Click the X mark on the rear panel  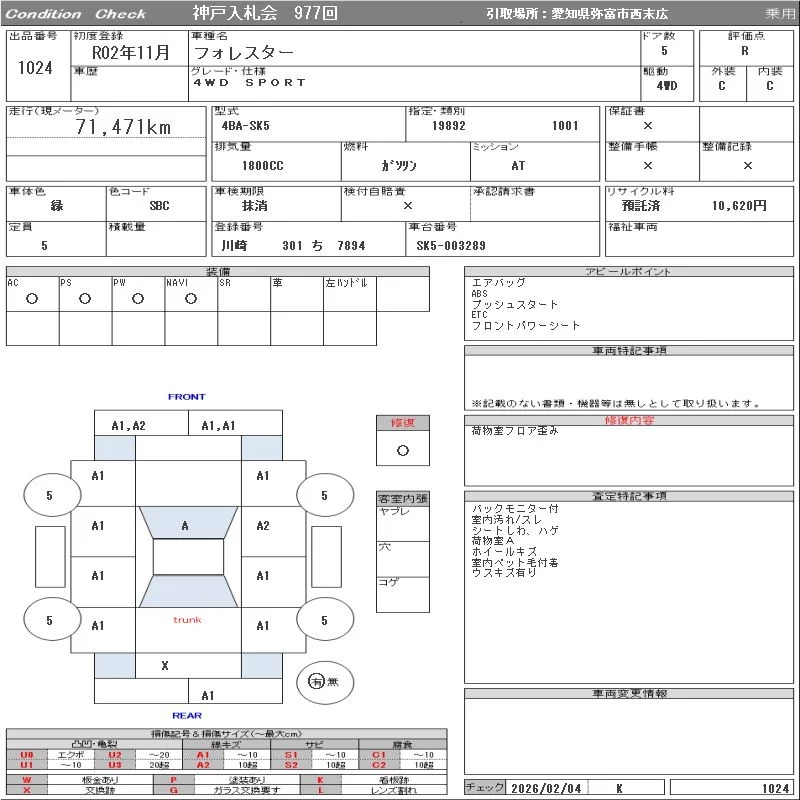coord(165,666)
